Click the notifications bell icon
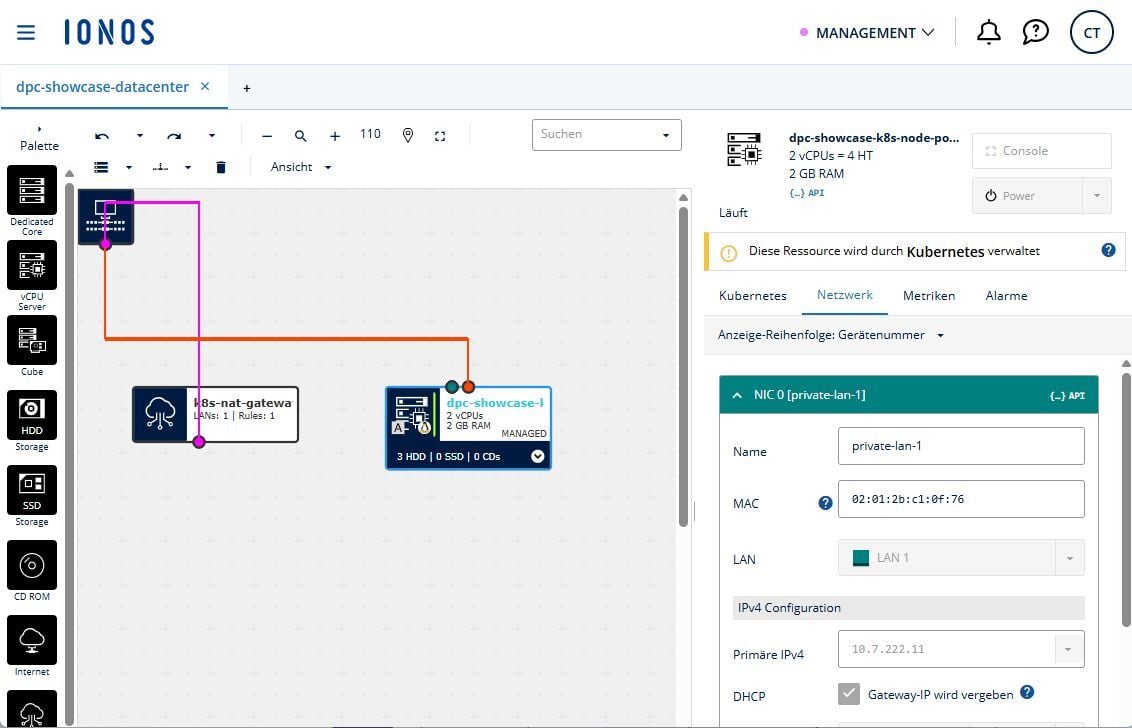 click(988, 33)
